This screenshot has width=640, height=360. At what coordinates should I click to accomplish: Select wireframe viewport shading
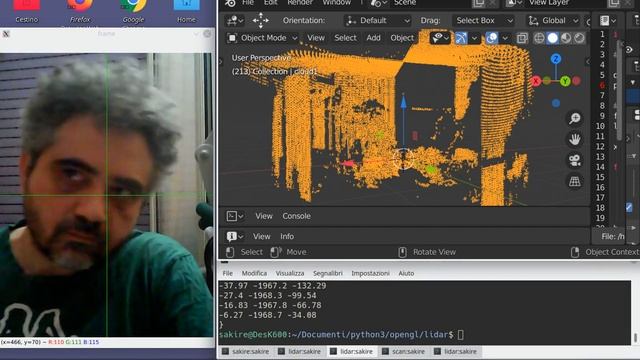[x=539, y=38]
